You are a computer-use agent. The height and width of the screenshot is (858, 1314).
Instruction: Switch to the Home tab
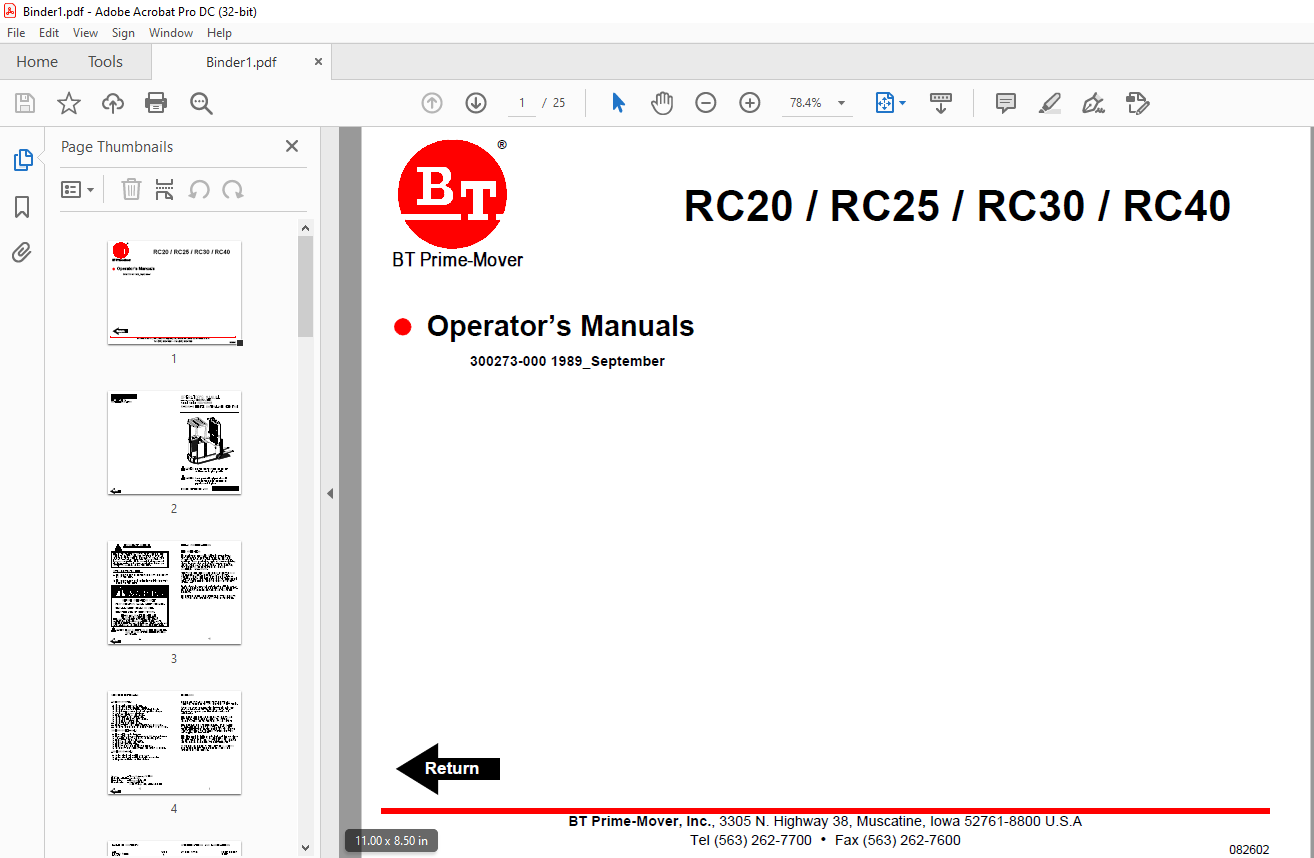37,62
